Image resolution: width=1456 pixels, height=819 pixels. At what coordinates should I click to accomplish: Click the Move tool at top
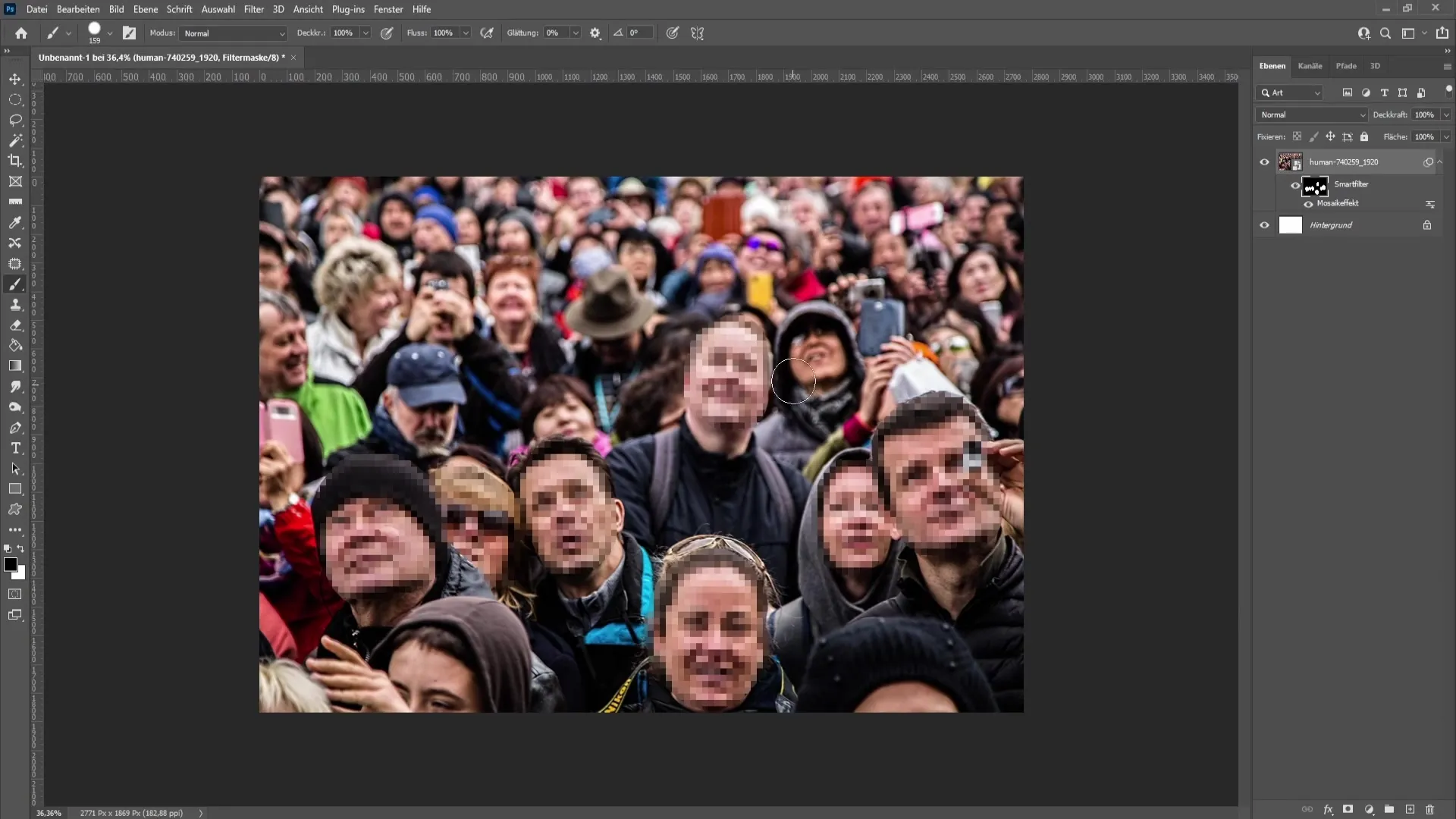tap(15, 78)
